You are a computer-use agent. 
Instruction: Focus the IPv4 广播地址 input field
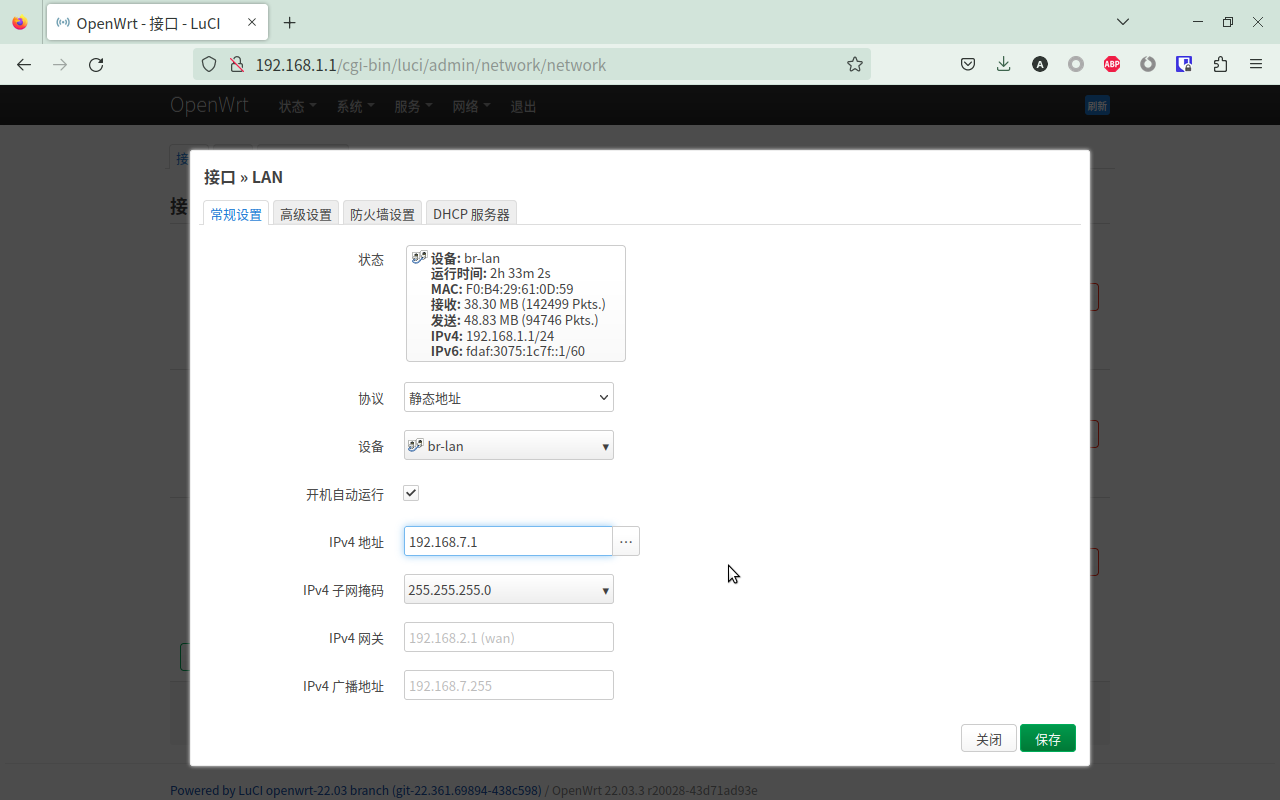click(x=509, y=685)
